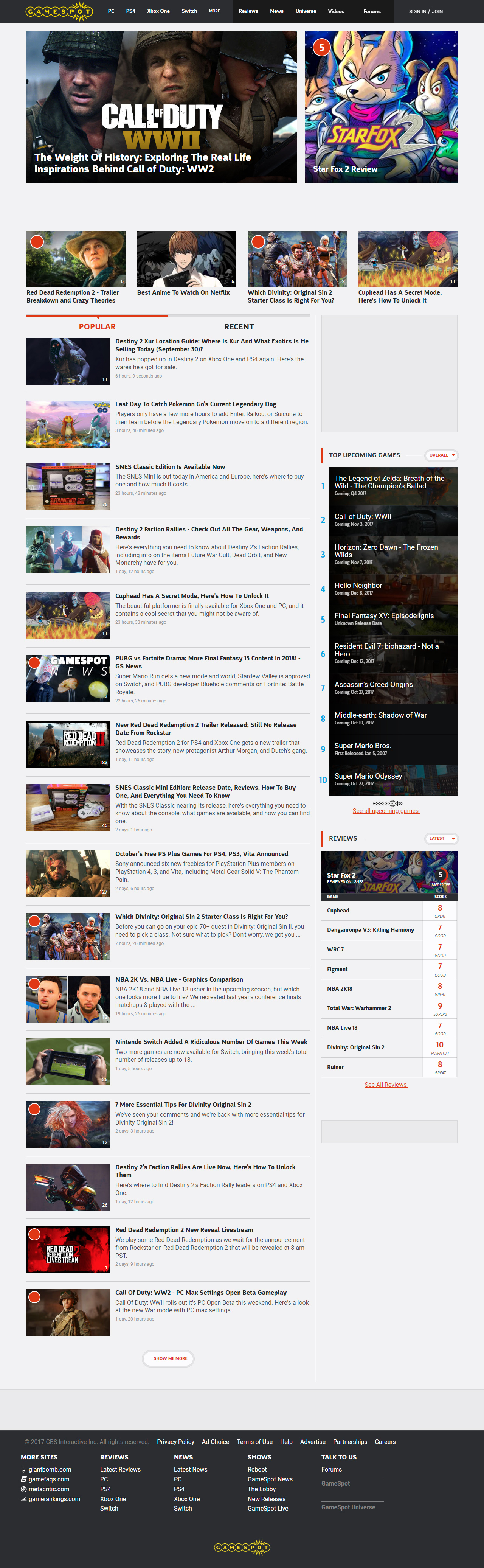The image size is (484, 1568).
Task: Open the LATEST dropdown in Reviews section
Action: (x=441, y=838)
